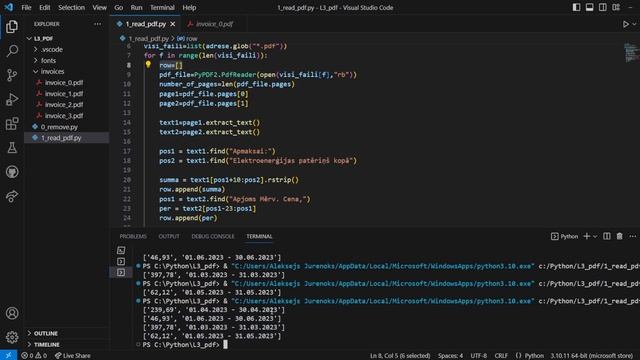
Task: Close the 1_read_pdf.py editor tab
Action: pyautogui.click(x=173, y=24)
